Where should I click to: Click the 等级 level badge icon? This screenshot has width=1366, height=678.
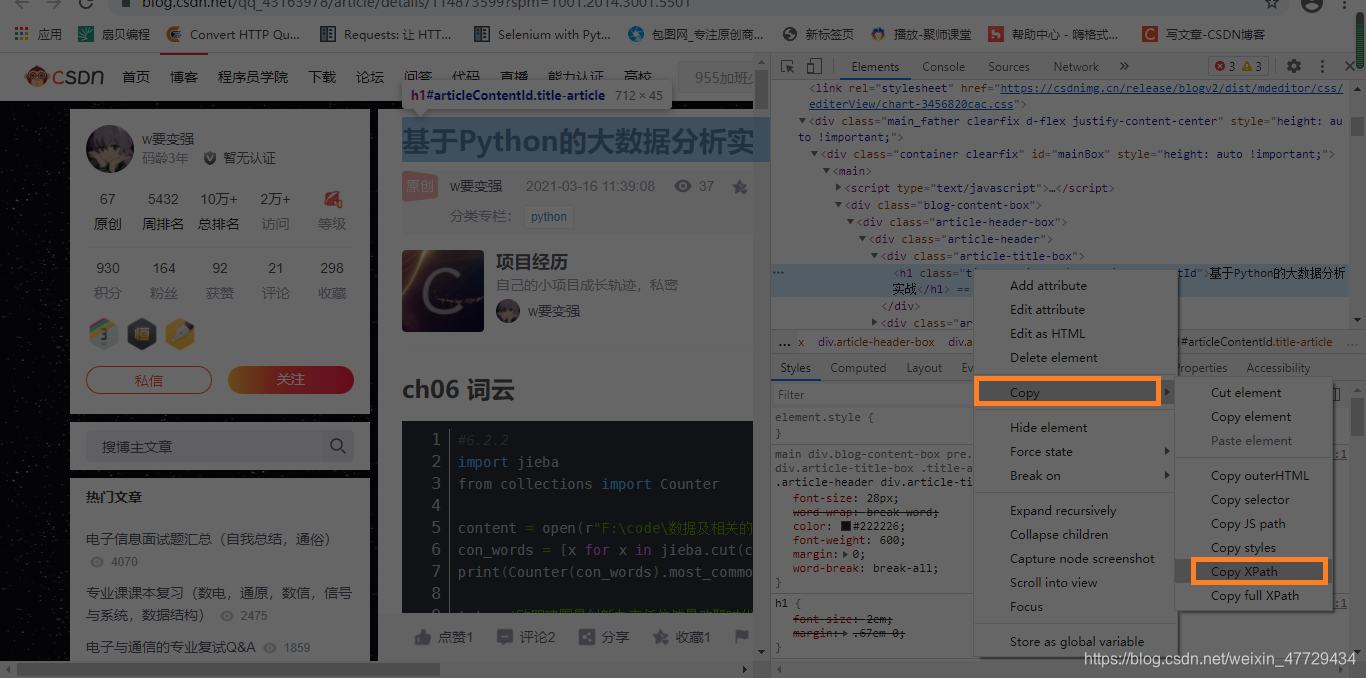tap(333, 199)
